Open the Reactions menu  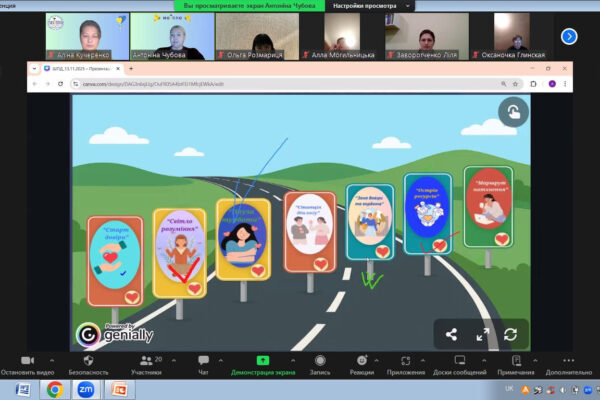(362, 360)
